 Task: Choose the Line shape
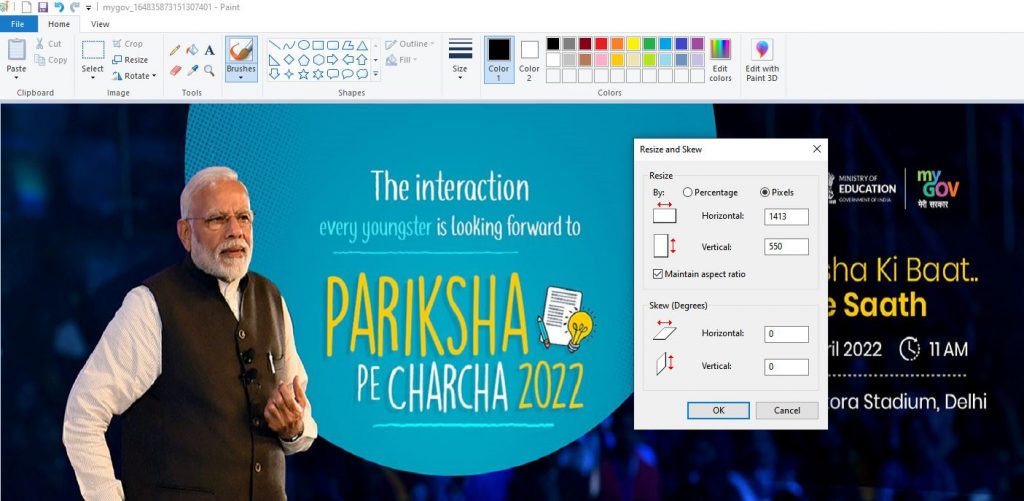[275, 45]
